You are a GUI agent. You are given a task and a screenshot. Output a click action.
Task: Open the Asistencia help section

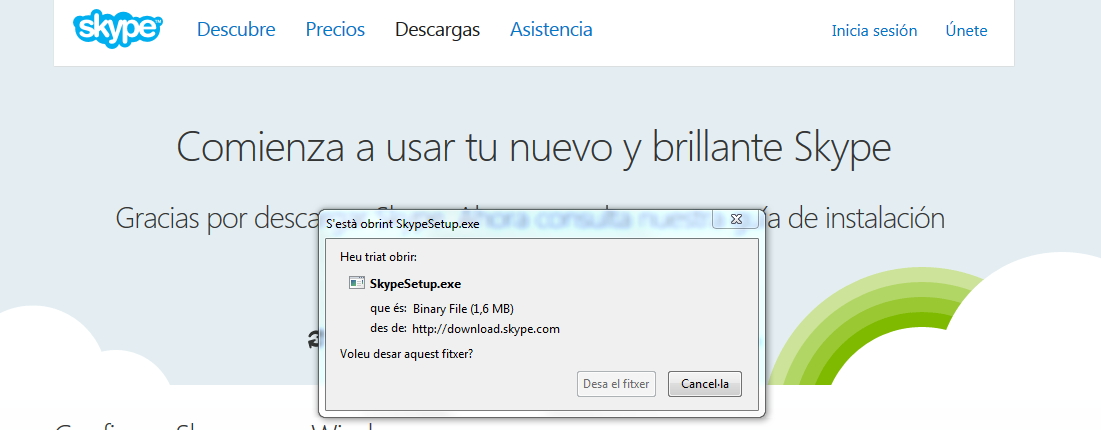[551, 30]
